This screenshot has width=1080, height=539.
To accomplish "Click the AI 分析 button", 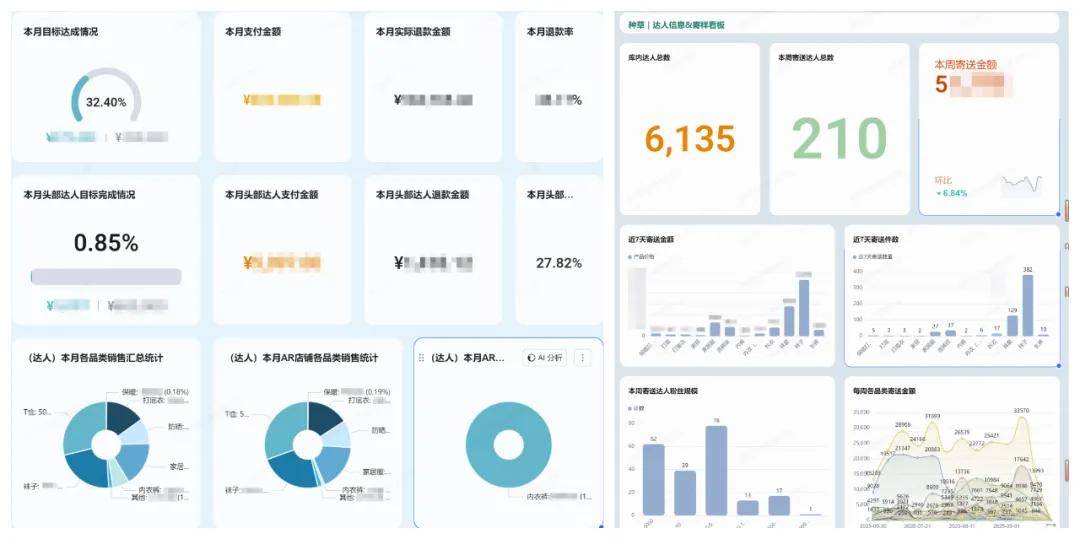I will [544, 357].
